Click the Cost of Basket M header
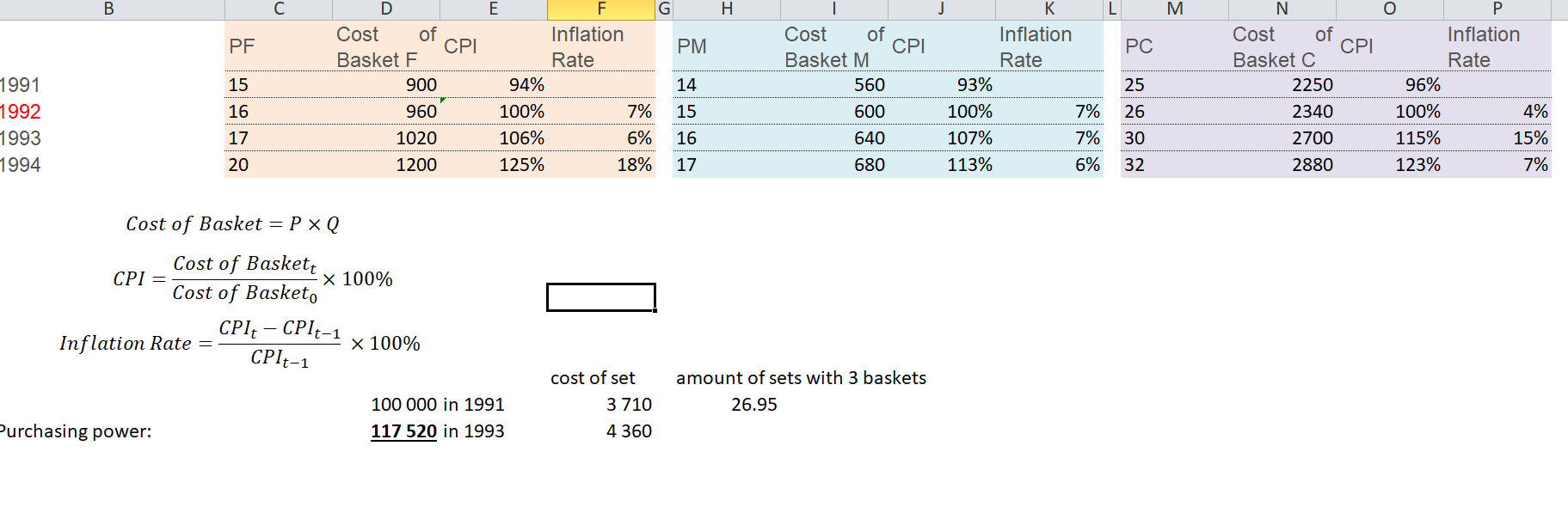The image size is (1568, 513). click(834, 46)
